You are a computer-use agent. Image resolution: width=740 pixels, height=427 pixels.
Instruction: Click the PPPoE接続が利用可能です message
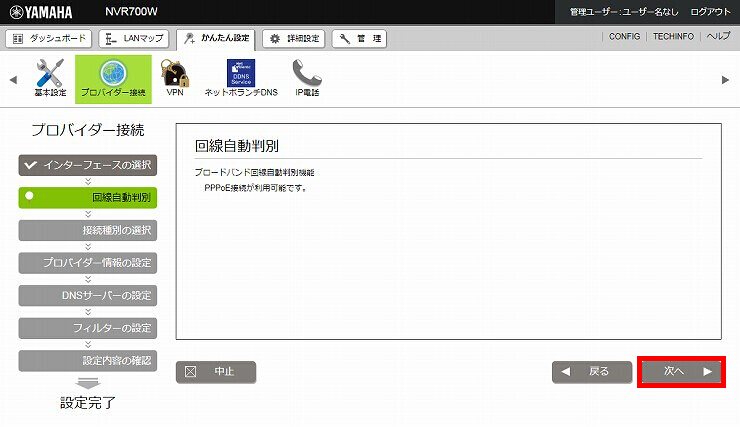[x=256, y=188]
